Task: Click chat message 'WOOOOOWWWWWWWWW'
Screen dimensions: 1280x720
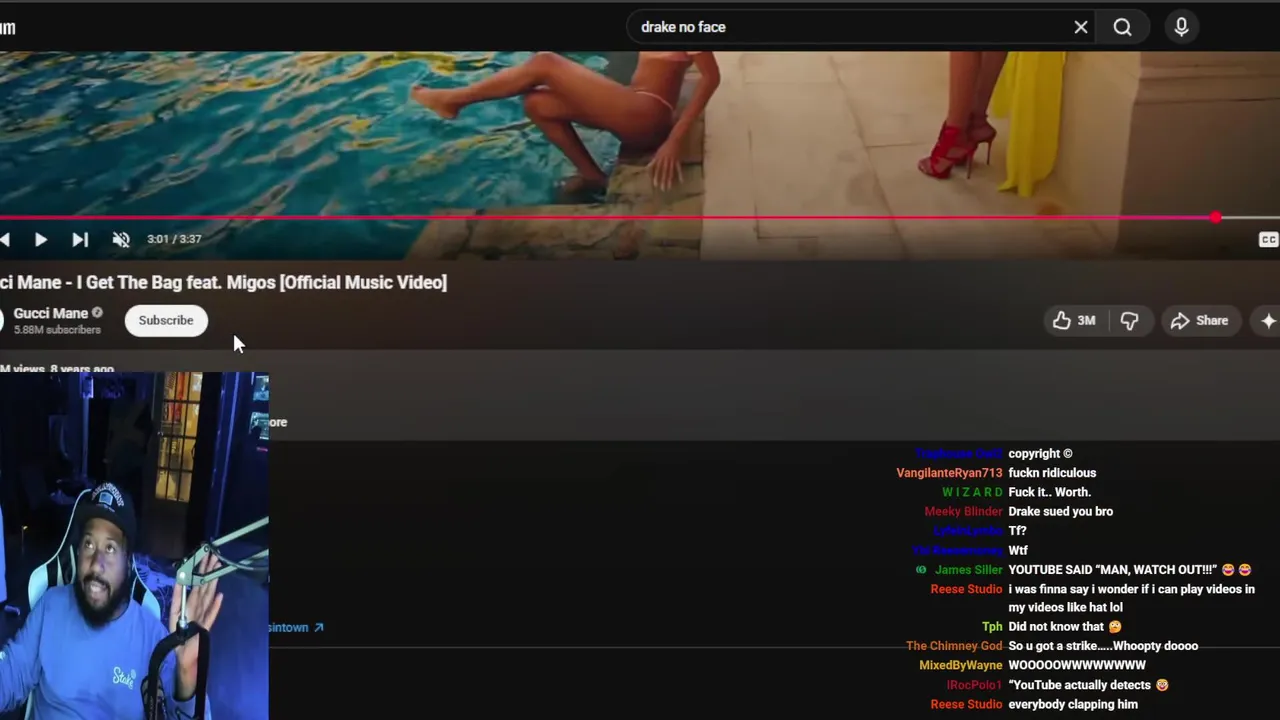Action: (x=1077, y=665)
